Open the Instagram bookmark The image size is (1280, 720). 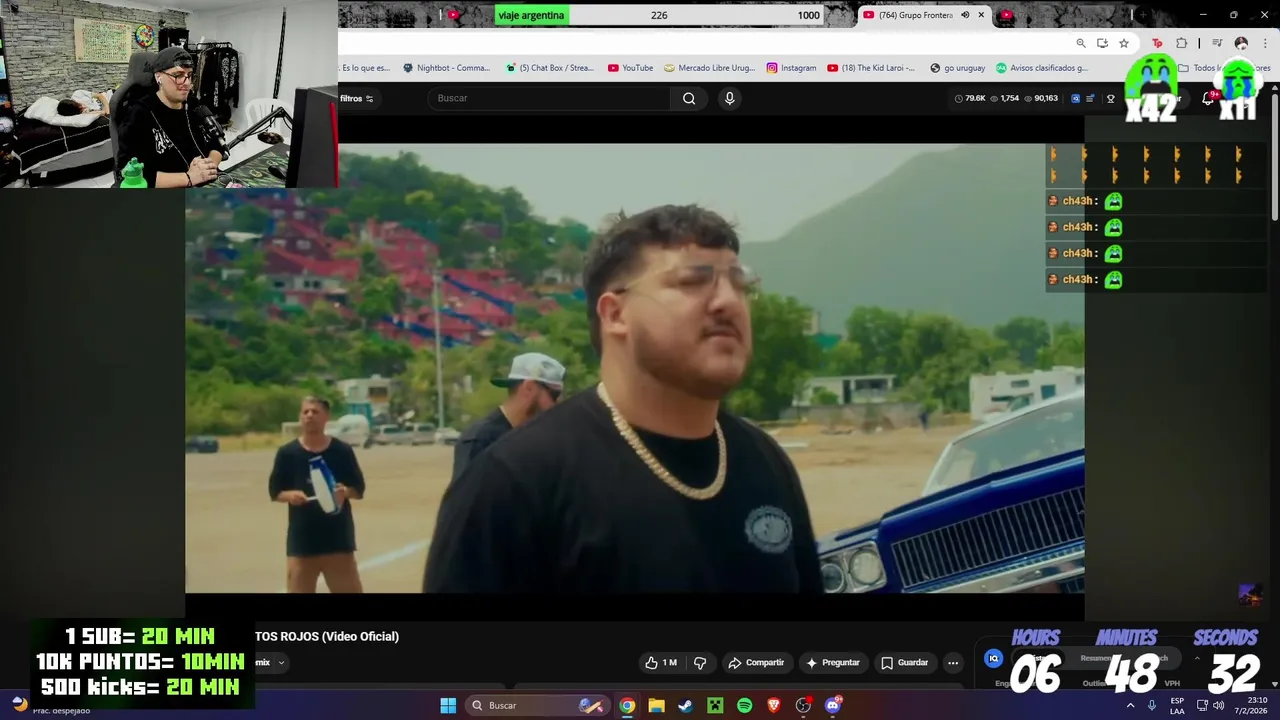point(791,68)
